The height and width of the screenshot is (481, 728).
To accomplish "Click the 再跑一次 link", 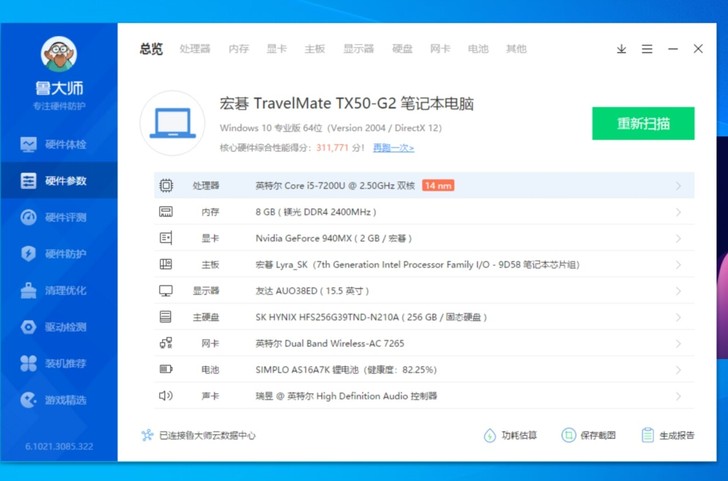I will pyautogui.click(x=393, y=148).
